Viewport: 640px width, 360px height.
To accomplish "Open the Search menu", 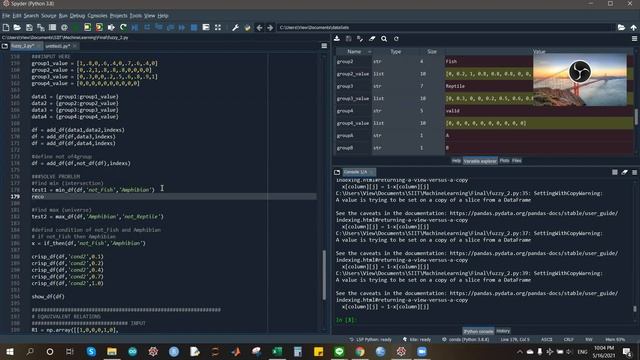I will (31, 16).
